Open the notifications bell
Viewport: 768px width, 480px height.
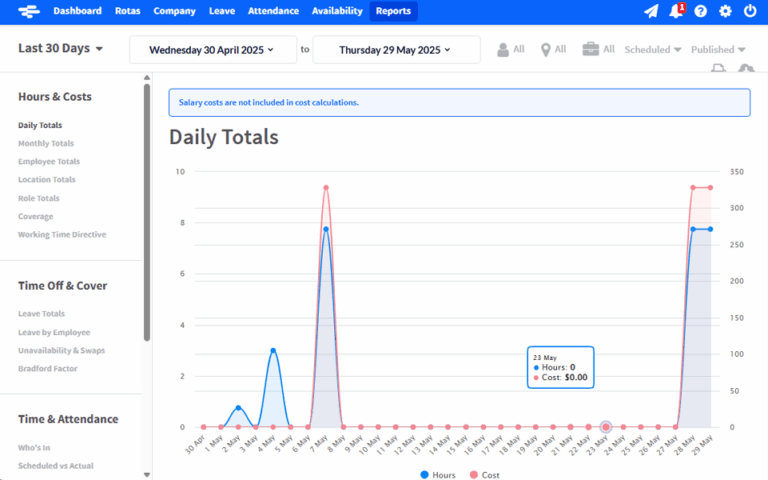click(x=676, y=11)
